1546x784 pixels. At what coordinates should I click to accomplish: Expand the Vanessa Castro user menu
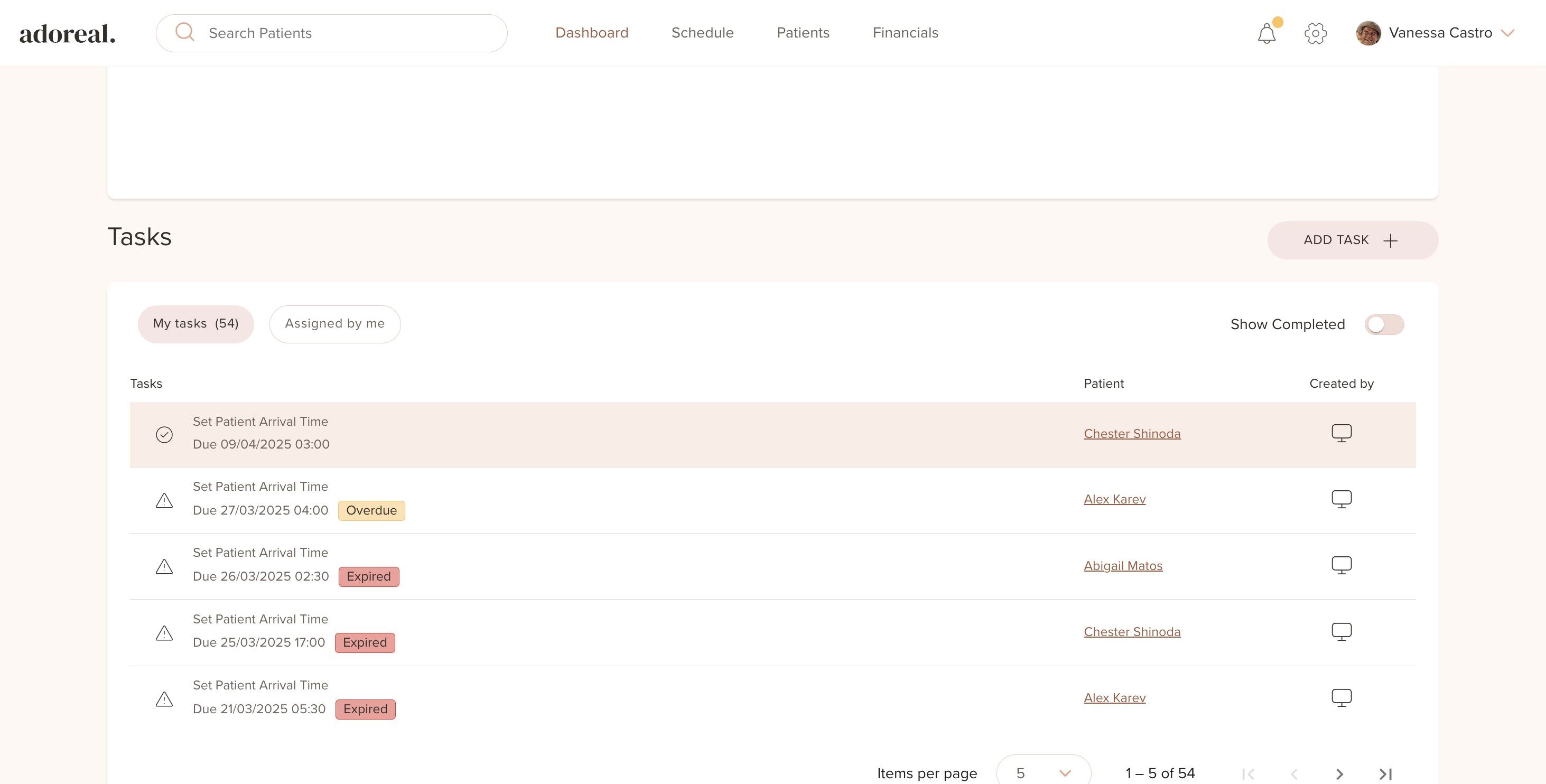coord(1507,33)
